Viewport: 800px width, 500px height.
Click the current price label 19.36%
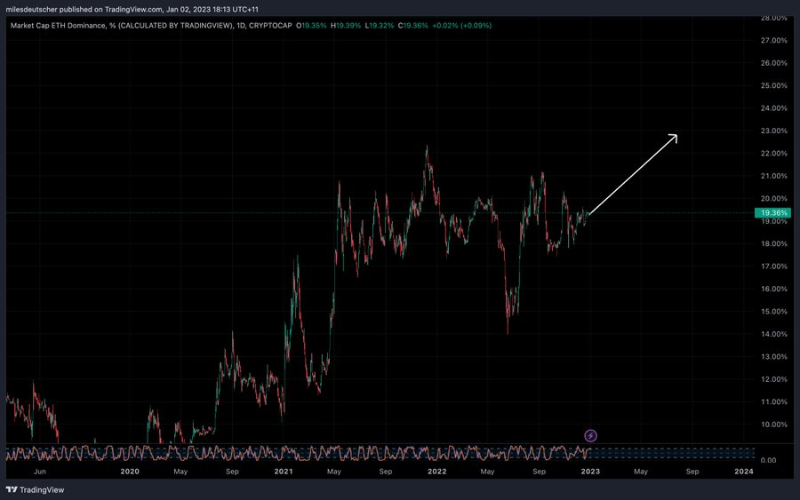775,213
